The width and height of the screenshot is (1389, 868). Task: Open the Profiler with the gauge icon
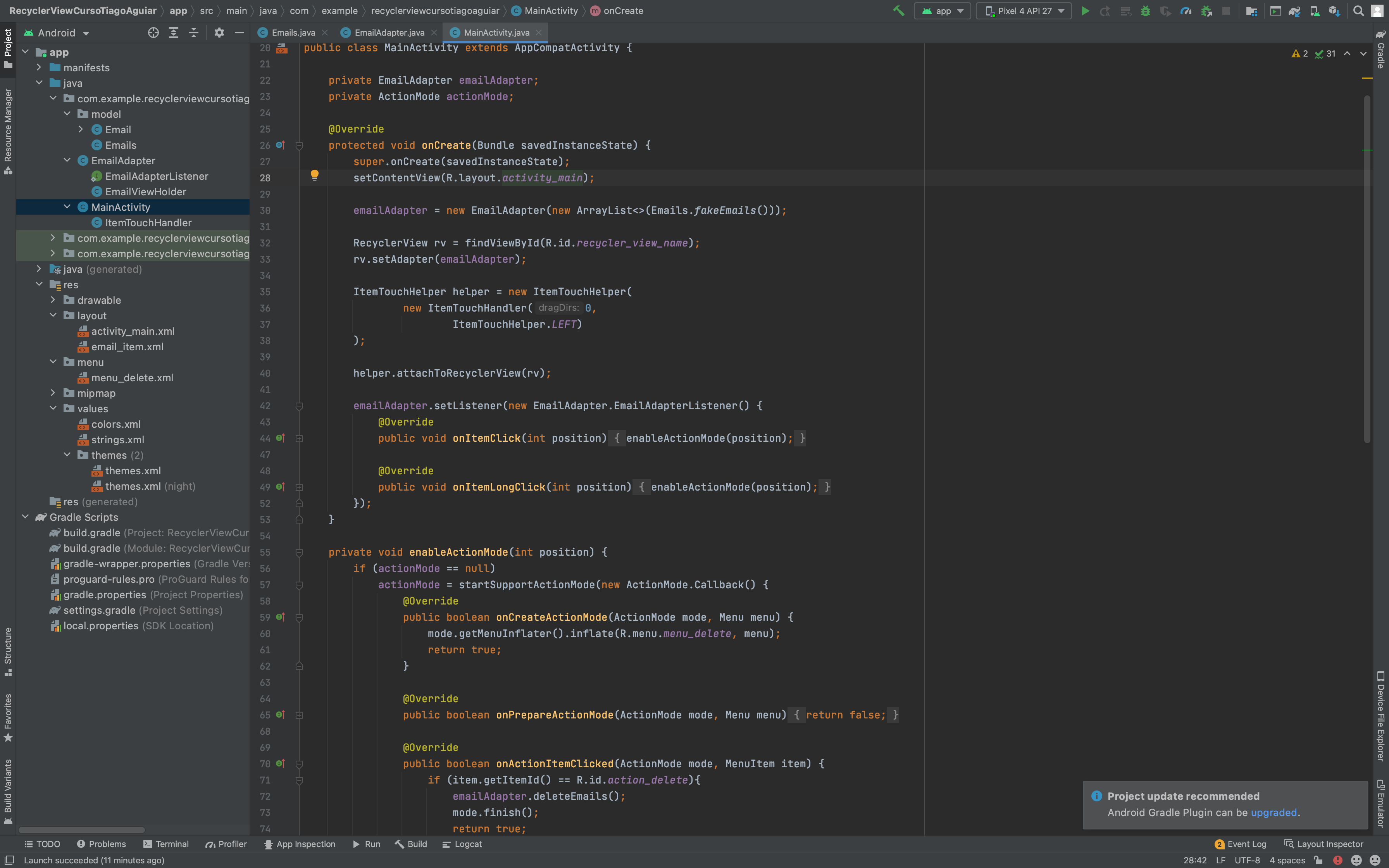(1186, 11)
